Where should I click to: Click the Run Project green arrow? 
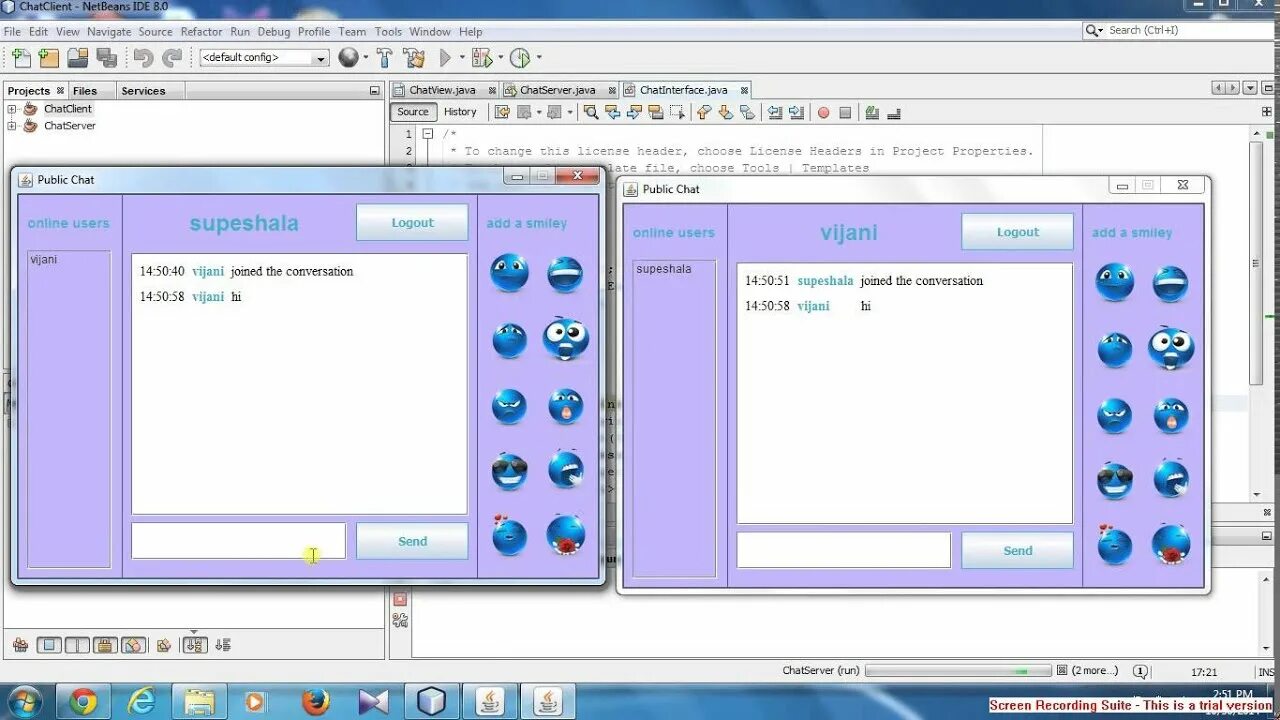click(x=446, y=58)
